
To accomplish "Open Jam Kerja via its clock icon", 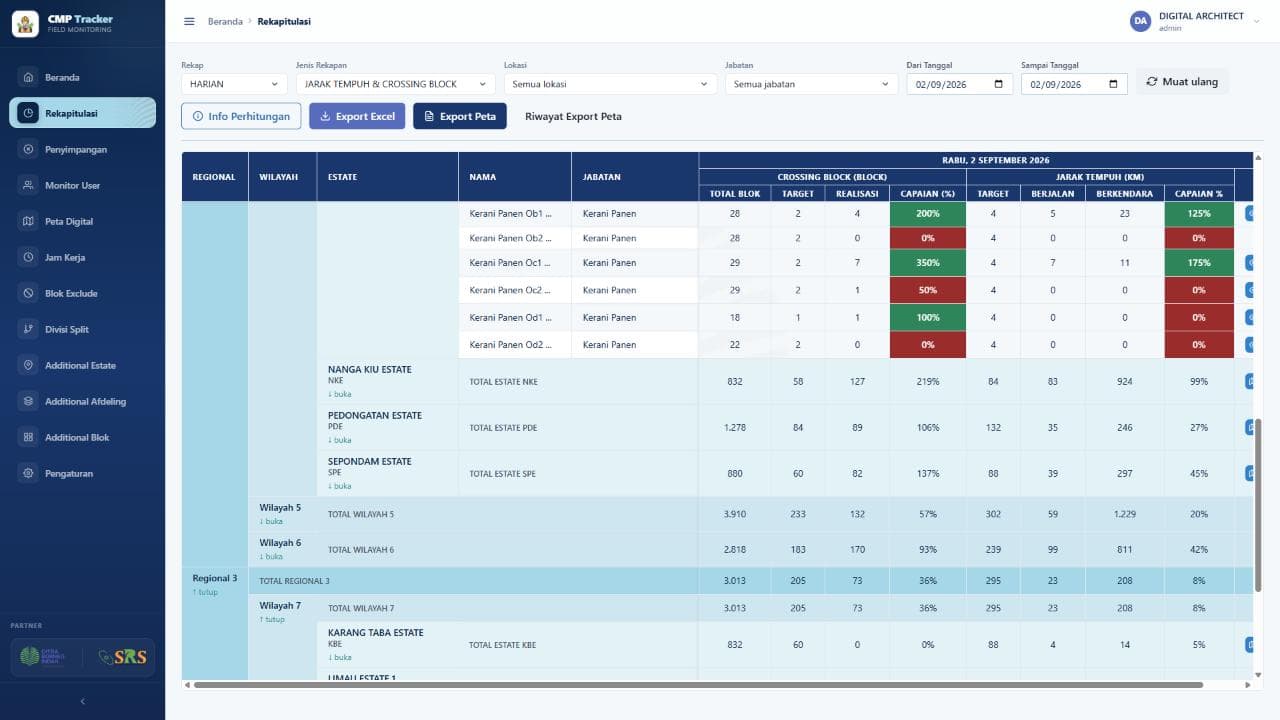I will (x=28, y=257).
